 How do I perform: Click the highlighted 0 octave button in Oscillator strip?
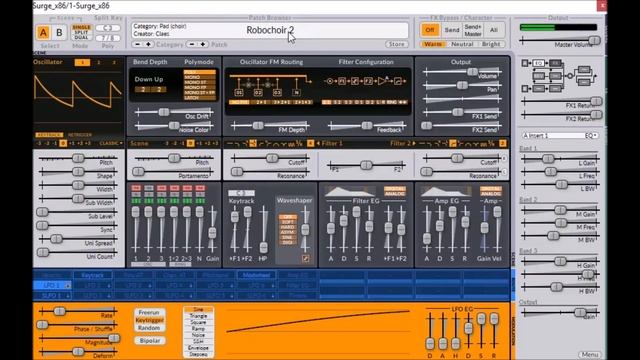[63, 143]
